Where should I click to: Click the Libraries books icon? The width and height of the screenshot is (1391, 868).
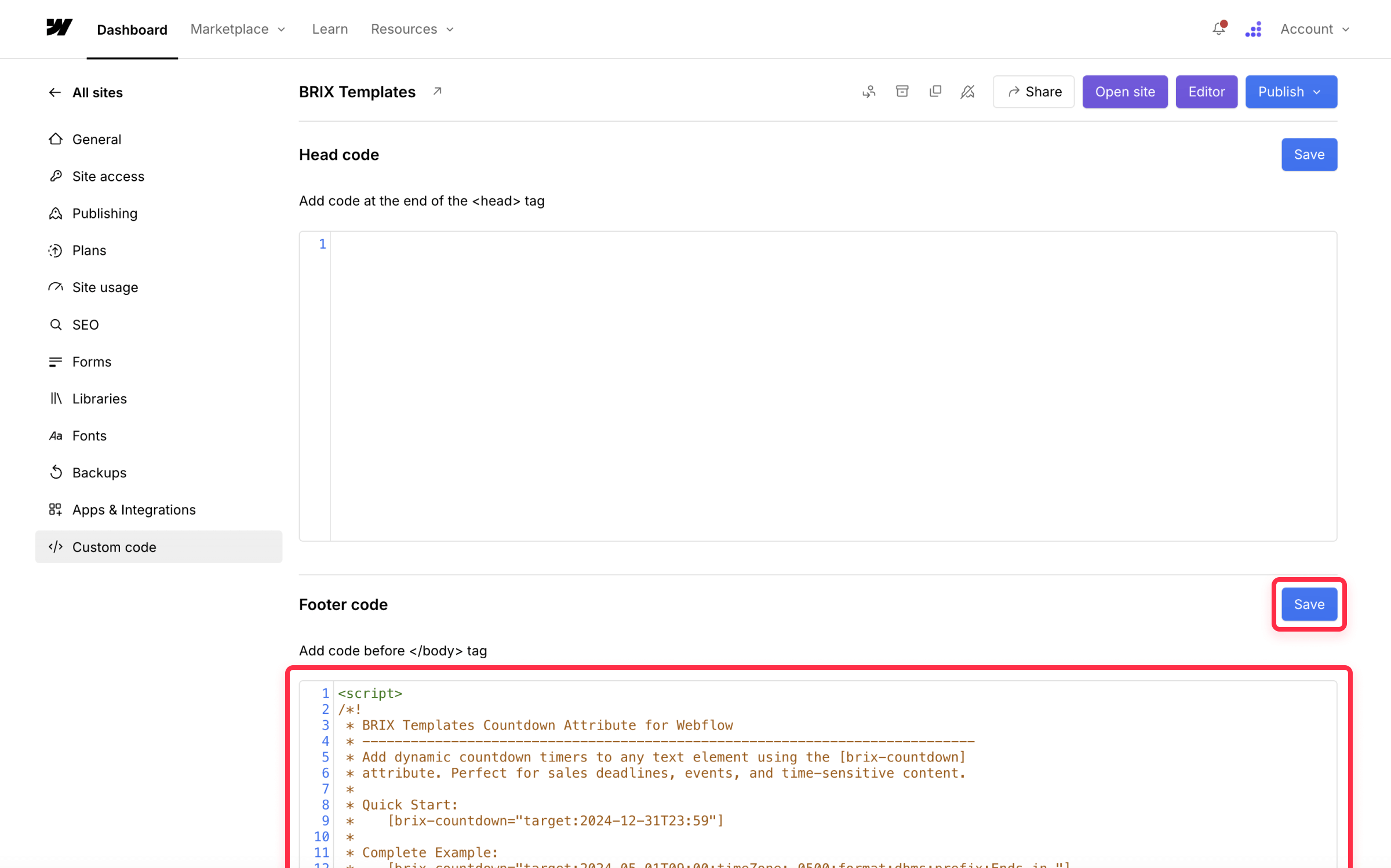click(56, 399)
